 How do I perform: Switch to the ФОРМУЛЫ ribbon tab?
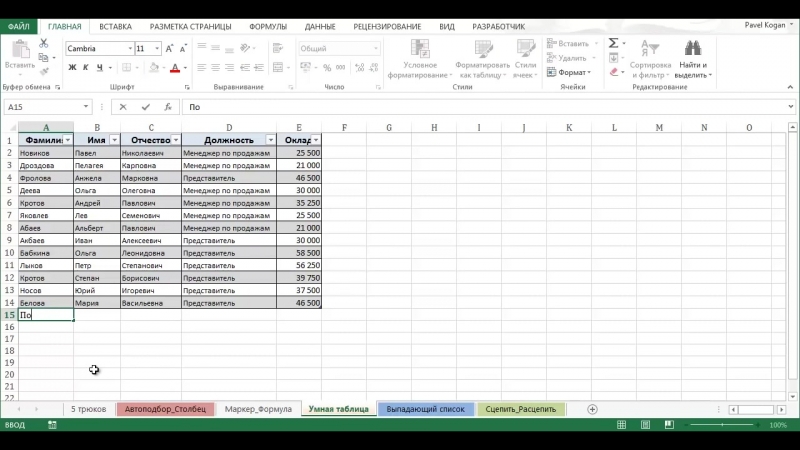click(268, 27)
